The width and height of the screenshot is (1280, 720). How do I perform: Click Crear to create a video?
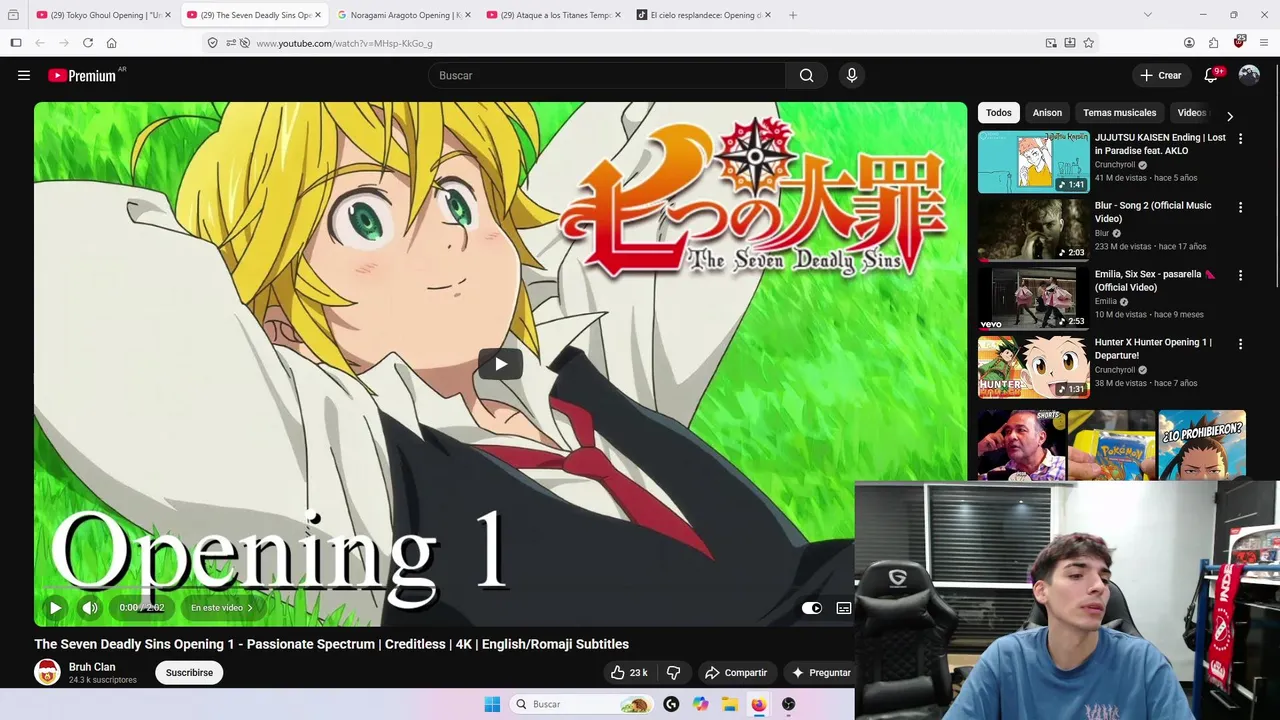pyautogui.click(x=1161, y=75)
